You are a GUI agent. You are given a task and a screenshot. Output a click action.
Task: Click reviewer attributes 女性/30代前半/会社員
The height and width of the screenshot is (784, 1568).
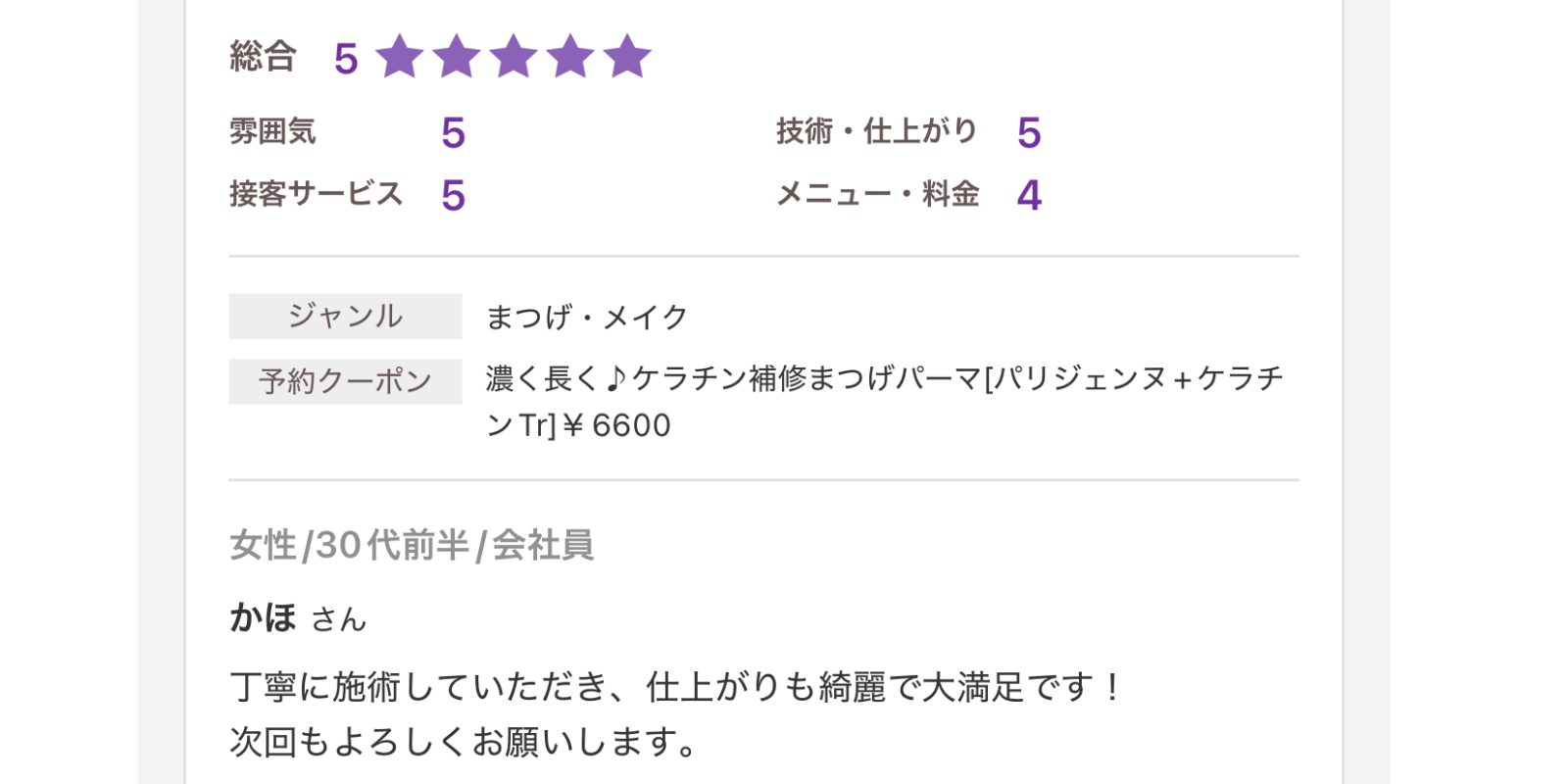(x=412, y=545)
